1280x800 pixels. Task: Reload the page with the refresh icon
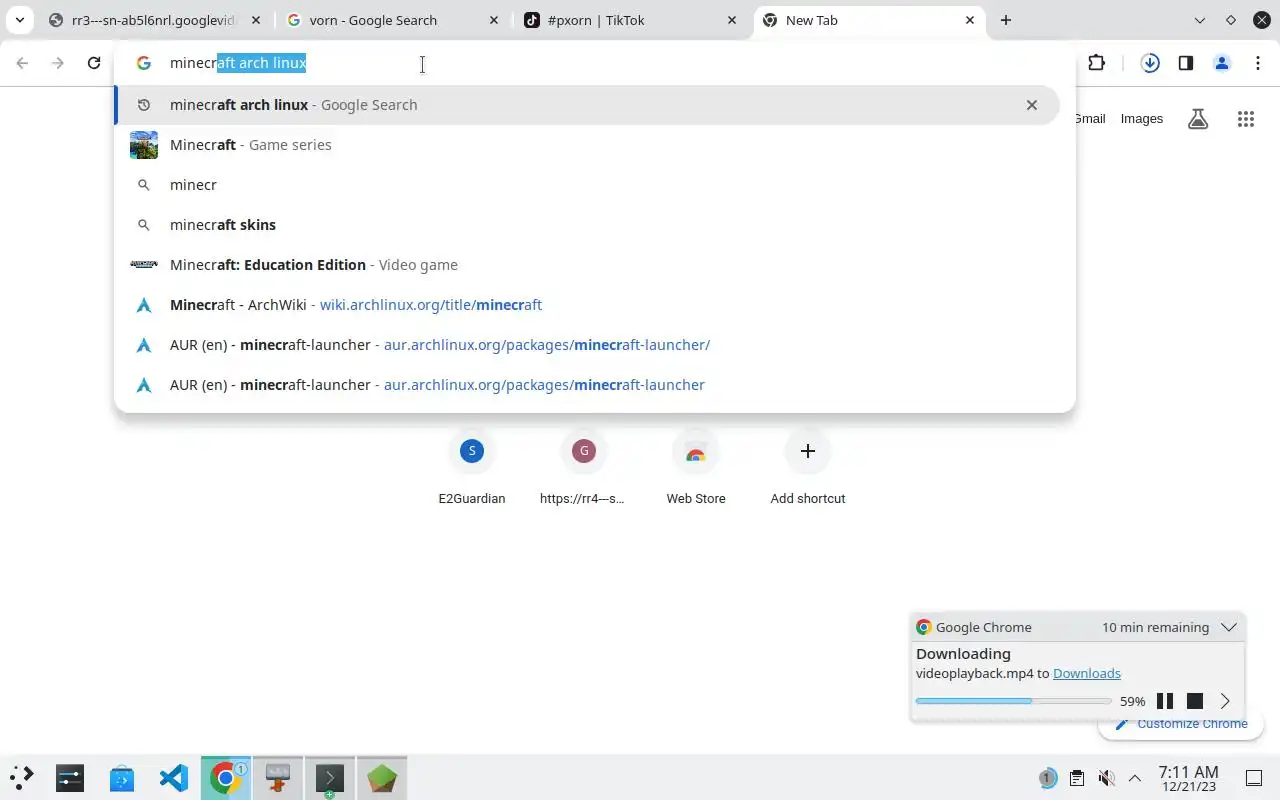pos(94,63)
